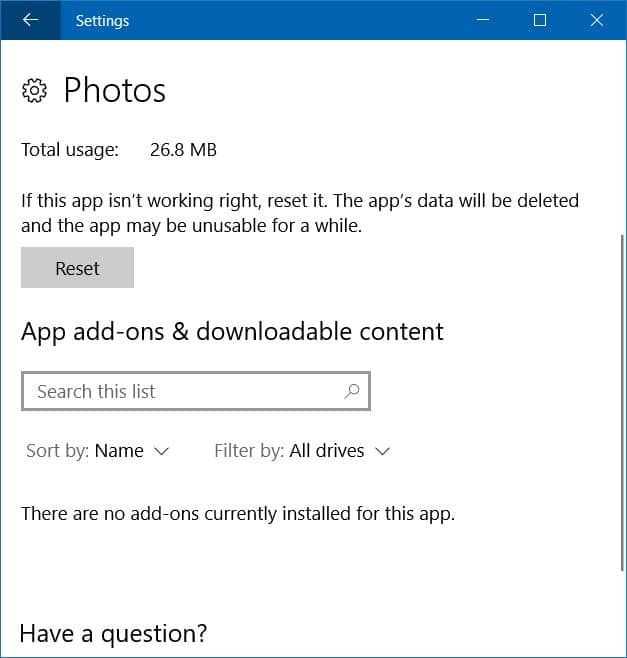Click the 'Have a question?' heading
627x658 pixels.
[x=113, y=634]
